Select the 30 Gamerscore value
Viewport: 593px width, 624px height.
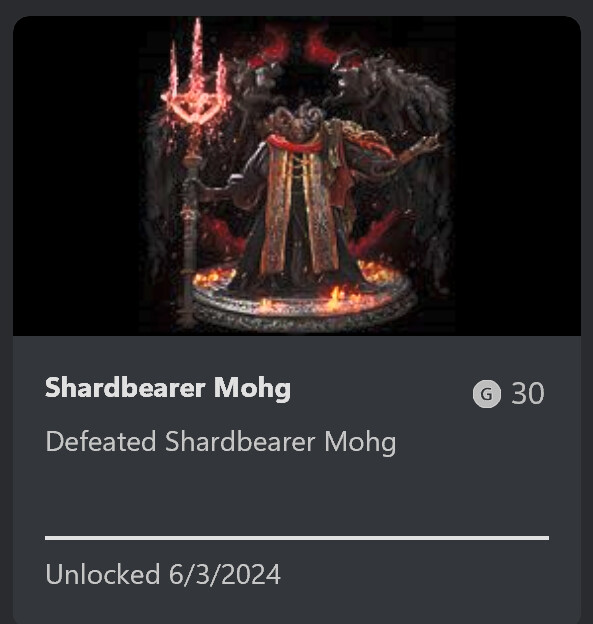coord(528,394)
